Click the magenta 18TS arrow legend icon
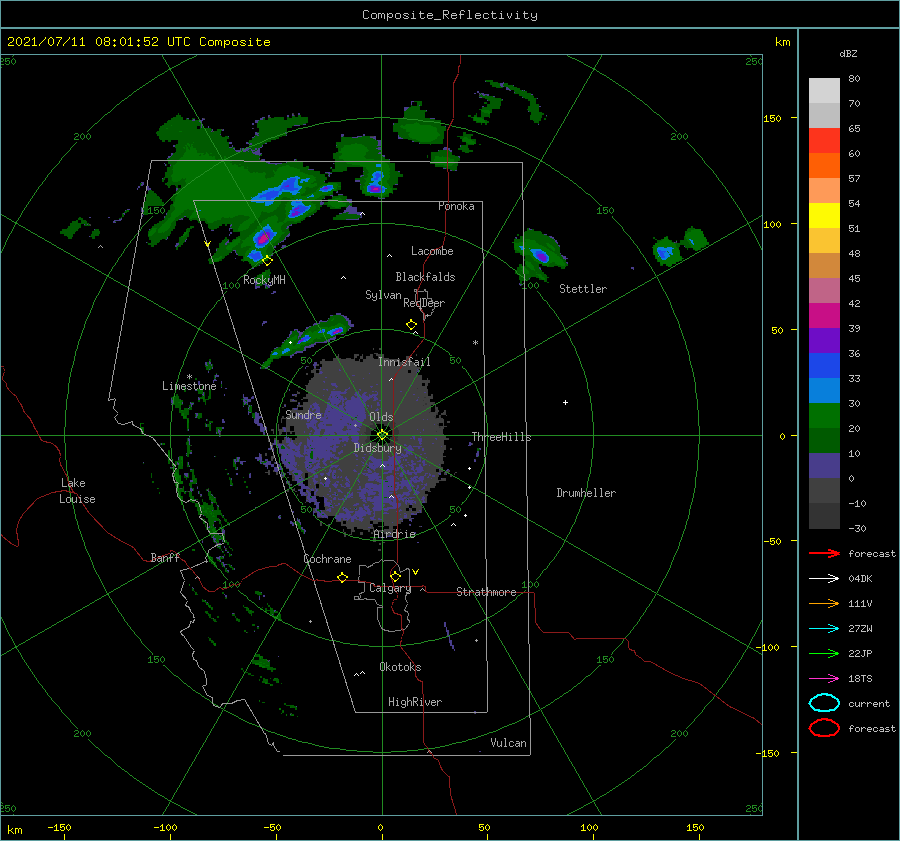 824,679
